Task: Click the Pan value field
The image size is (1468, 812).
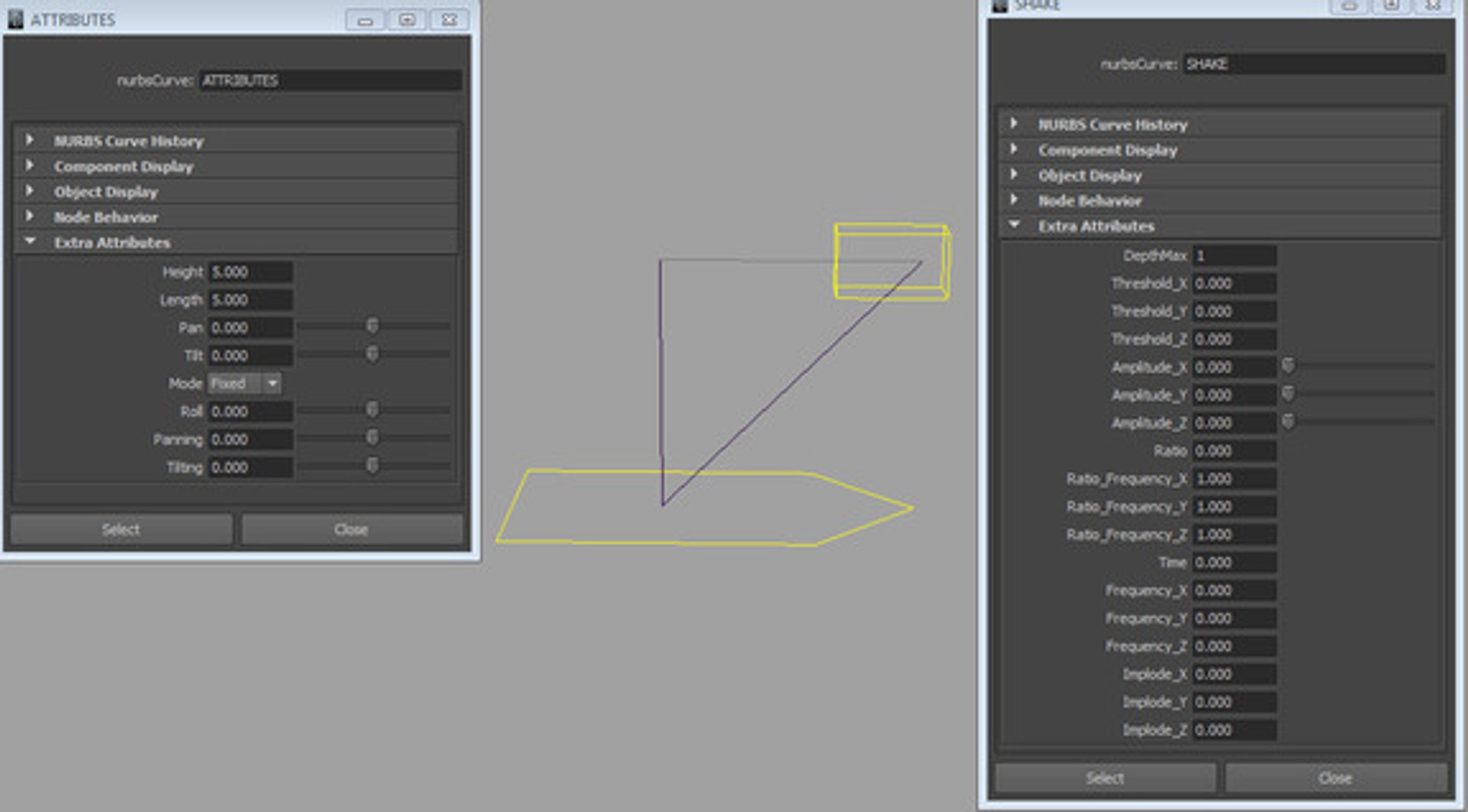Action: 250,327
